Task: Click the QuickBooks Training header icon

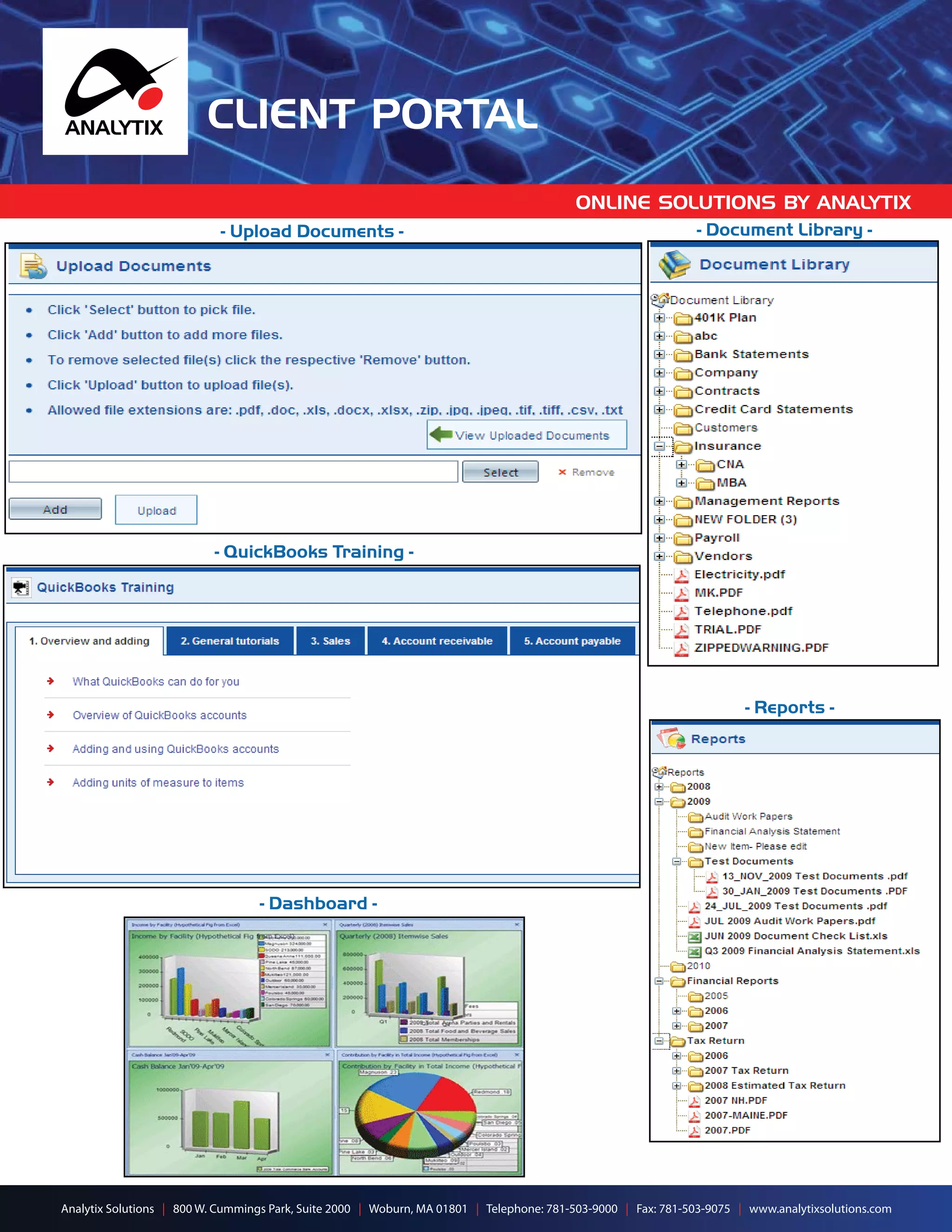Action: point(21,588)
